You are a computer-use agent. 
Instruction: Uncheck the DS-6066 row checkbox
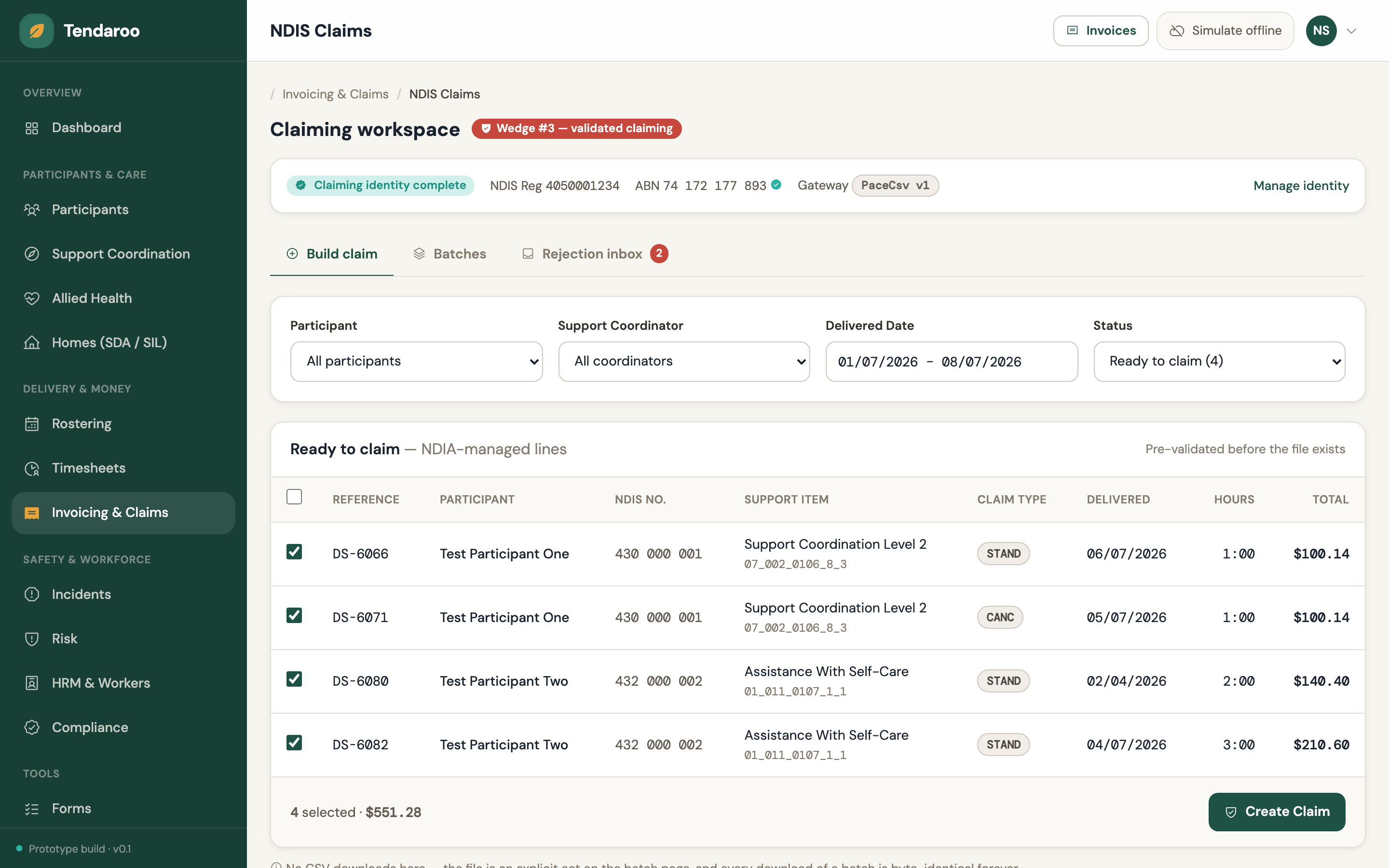click(x=294, y=552)
